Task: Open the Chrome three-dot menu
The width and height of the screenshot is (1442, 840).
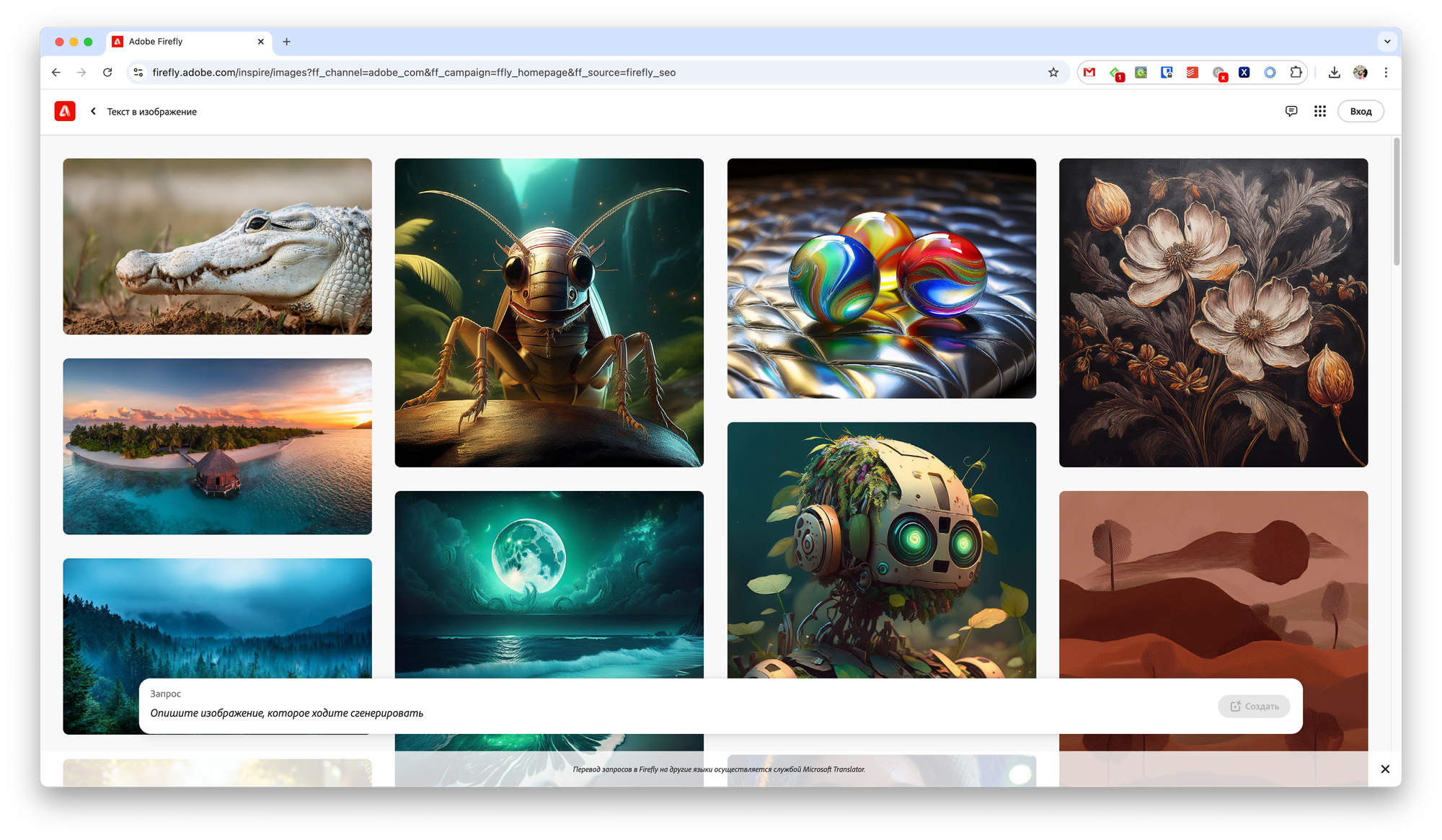Action: (x=1386, y=72)
